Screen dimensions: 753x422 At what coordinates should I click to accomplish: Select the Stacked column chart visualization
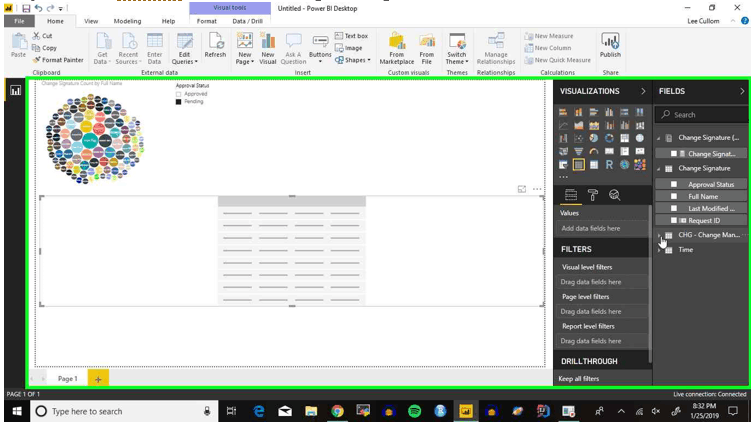click(578, 112)
